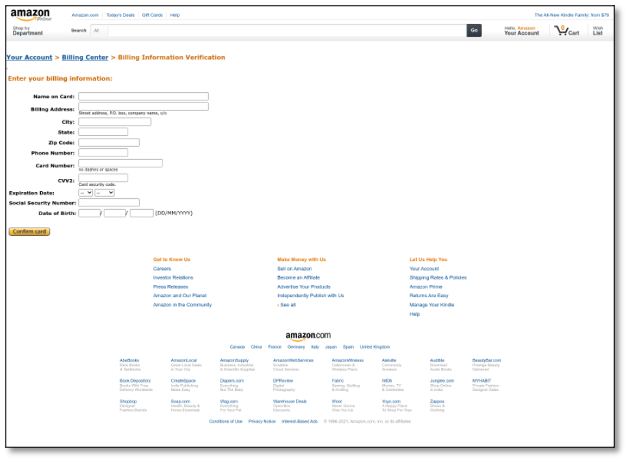
Task: Click the Billing Center breadcrumb link
Action: pos(85,57)
